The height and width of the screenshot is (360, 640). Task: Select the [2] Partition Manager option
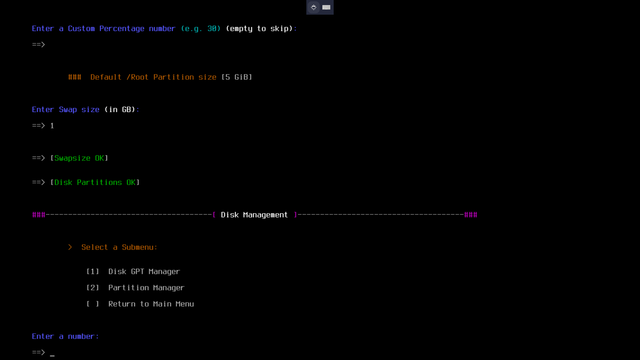tap(135, 288)
